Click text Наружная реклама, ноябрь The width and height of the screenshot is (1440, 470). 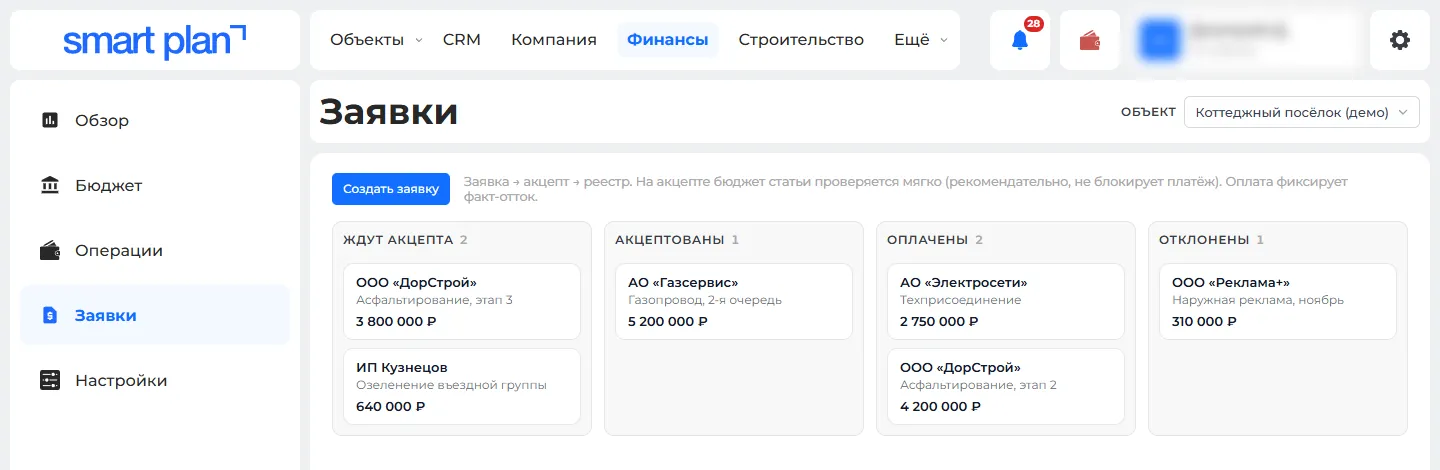[x=1258, y=300]
